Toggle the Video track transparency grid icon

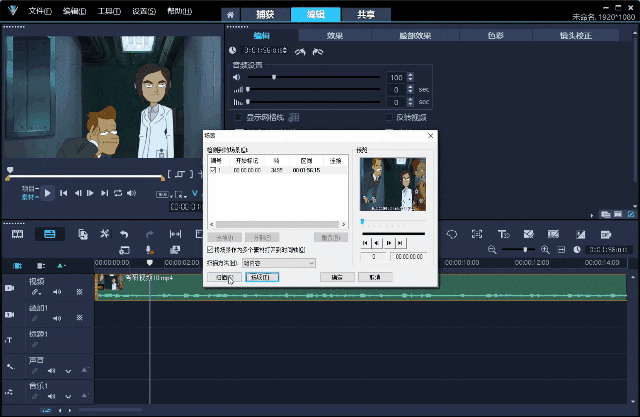click(79, 292)
